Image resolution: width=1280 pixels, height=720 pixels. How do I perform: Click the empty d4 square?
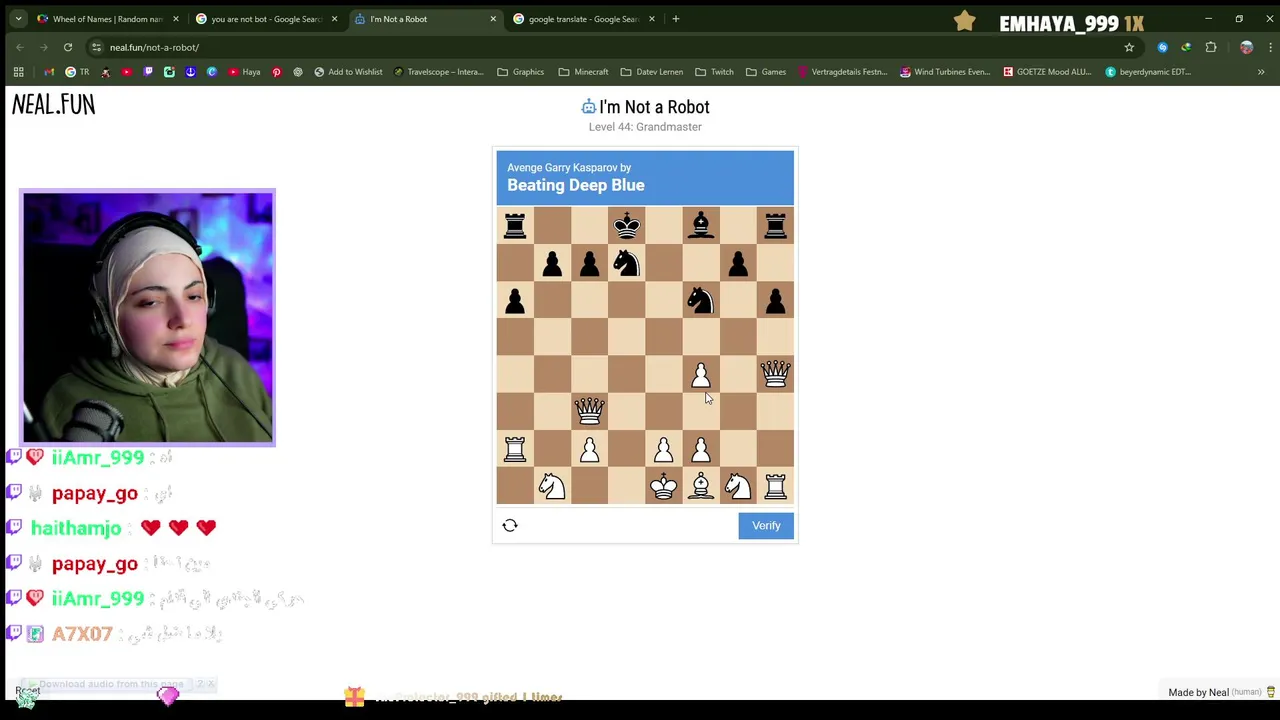pyautogui.click(x=627, y=375)
